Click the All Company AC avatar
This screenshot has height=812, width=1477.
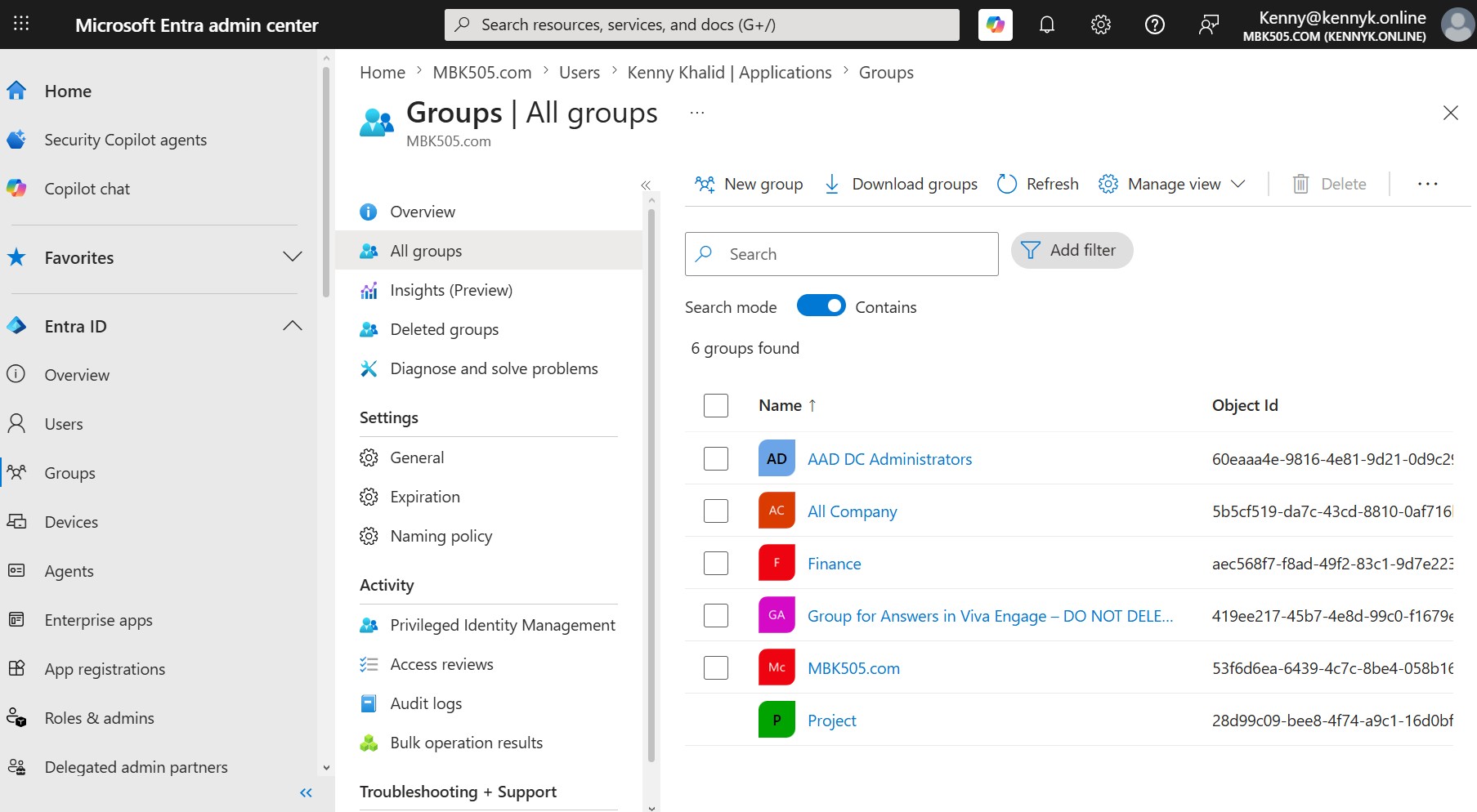point(777,511)
